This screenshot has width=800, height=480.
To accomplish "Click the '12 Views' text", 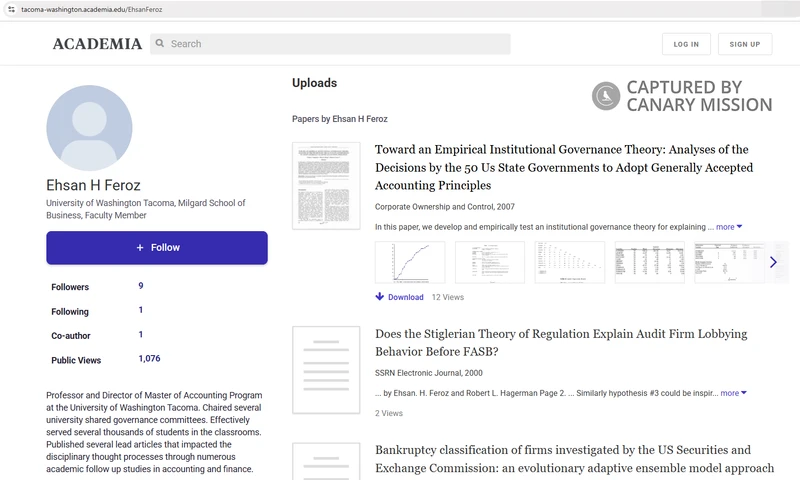I will click(448, 297).
